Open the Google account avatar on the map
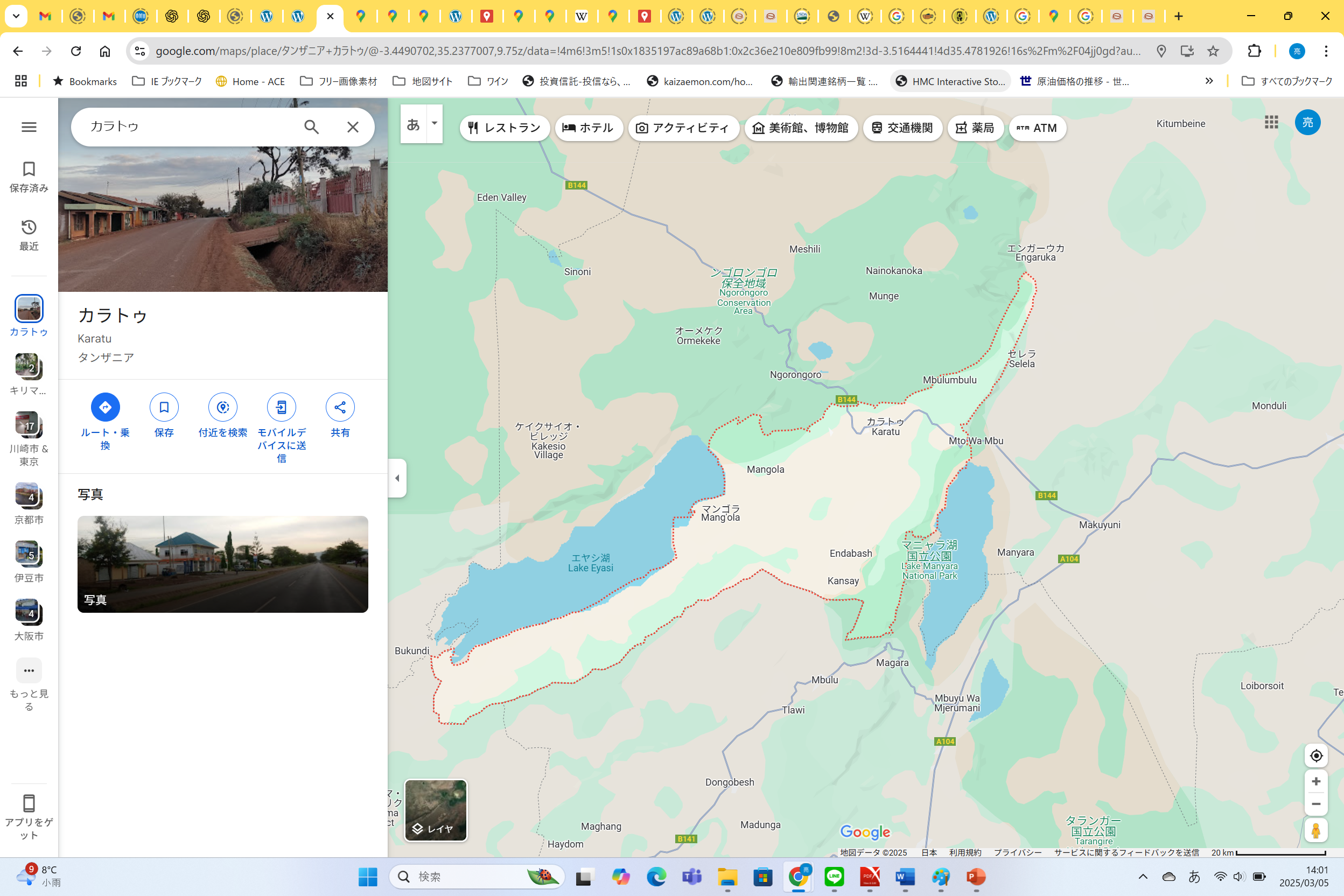The width and height of the screenshot is (1344, 896). (x=1307, y=122)
